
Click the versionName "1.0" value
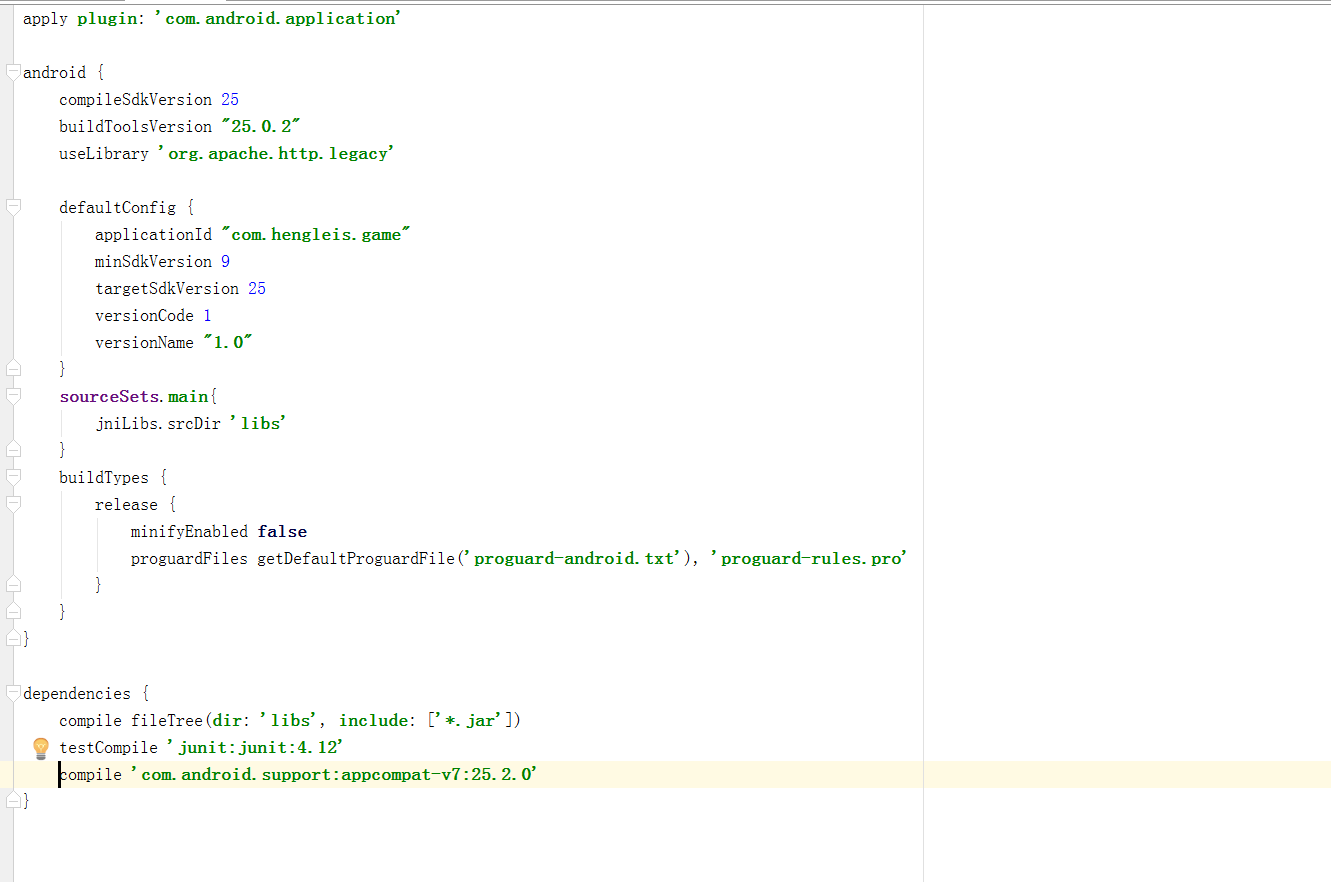(227, 343)
